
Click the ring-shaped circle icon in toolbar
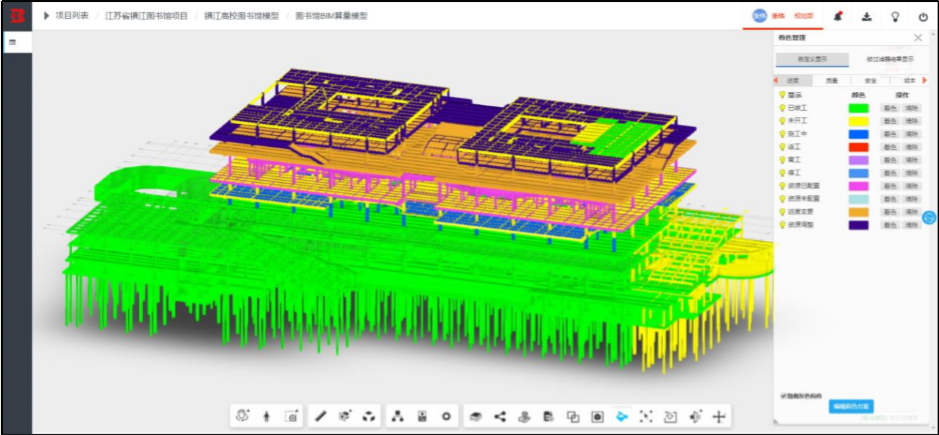tap(446, 416)
